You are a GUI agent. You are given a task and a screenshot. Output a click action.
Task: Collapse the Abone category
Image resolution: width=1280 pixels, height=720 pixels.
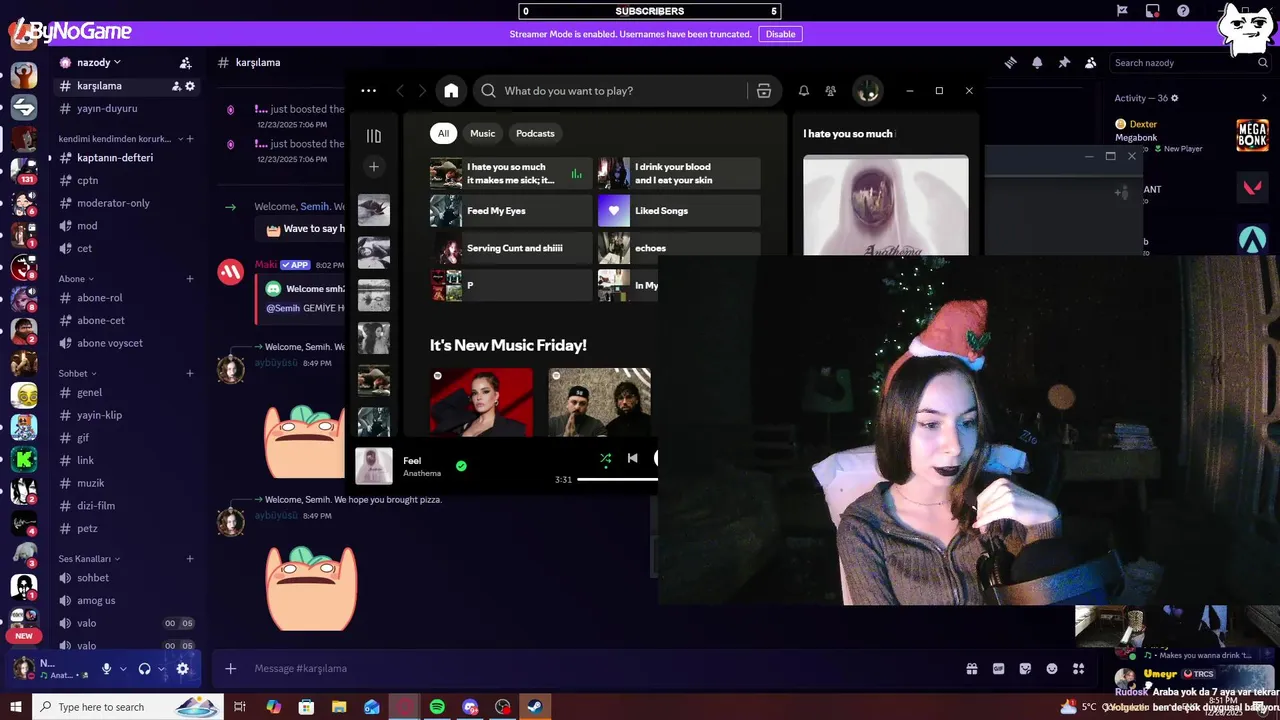coord(76,279)
